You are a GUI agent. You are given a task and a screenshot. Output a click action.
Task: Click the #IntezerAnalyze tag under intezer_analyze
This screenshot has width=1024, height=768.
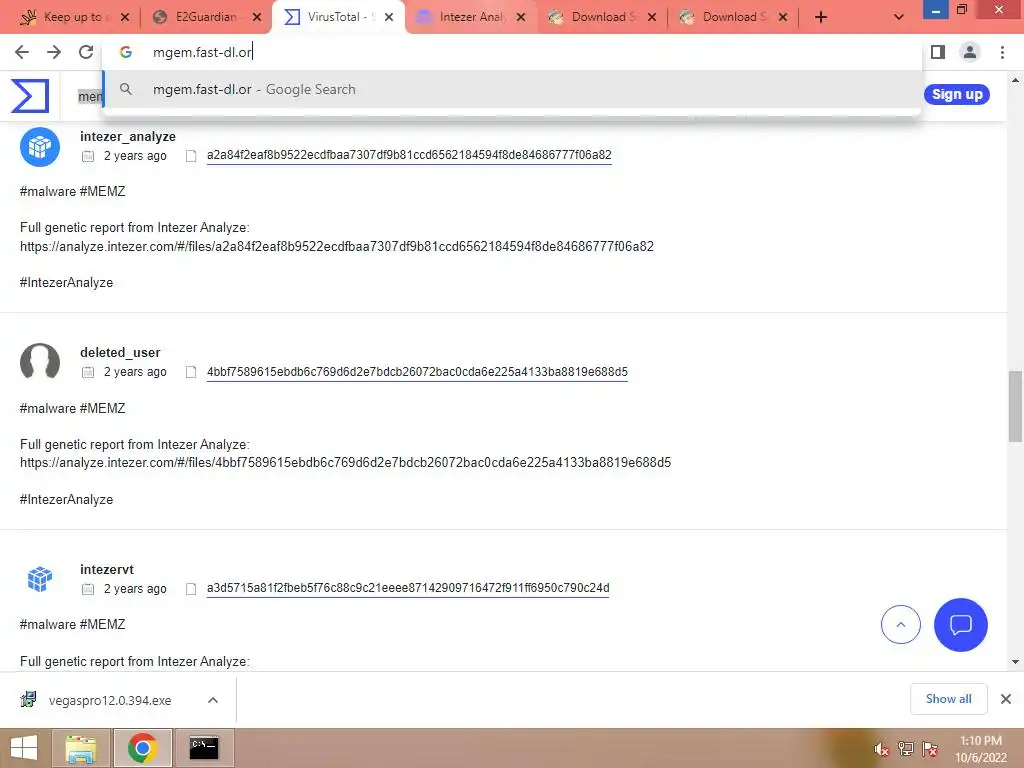[67, 283]
